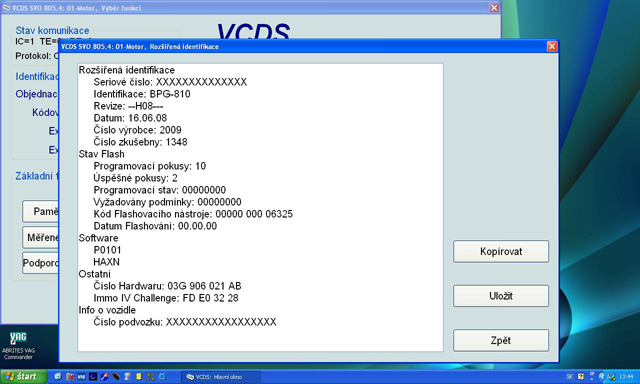Viewport: 640px width, 384px height.
Task: Switch to VCDS: Hlavní okno taskbar item
Action: click(221, 377)
